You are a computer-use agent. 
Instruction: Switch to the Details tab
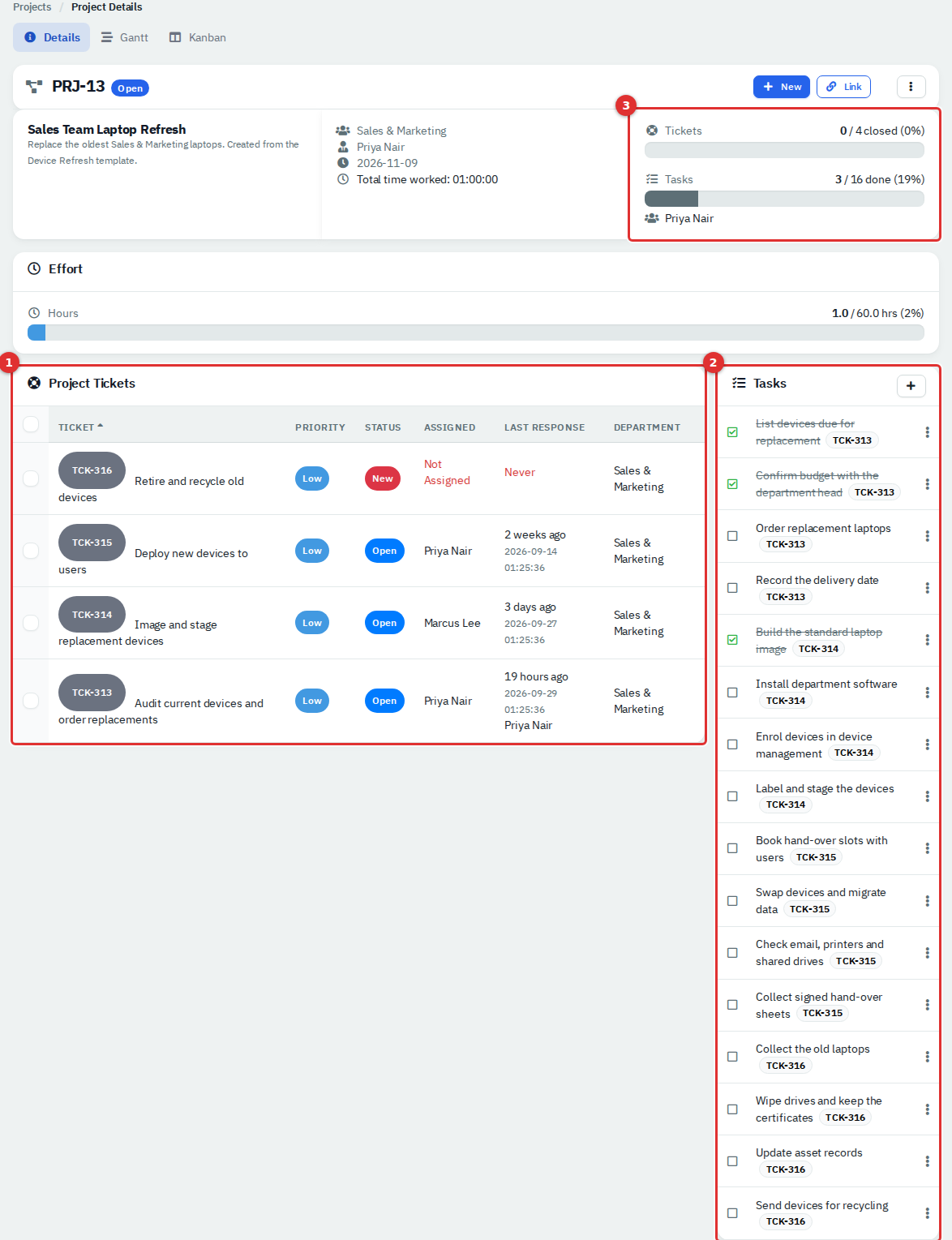pos(52,37)
